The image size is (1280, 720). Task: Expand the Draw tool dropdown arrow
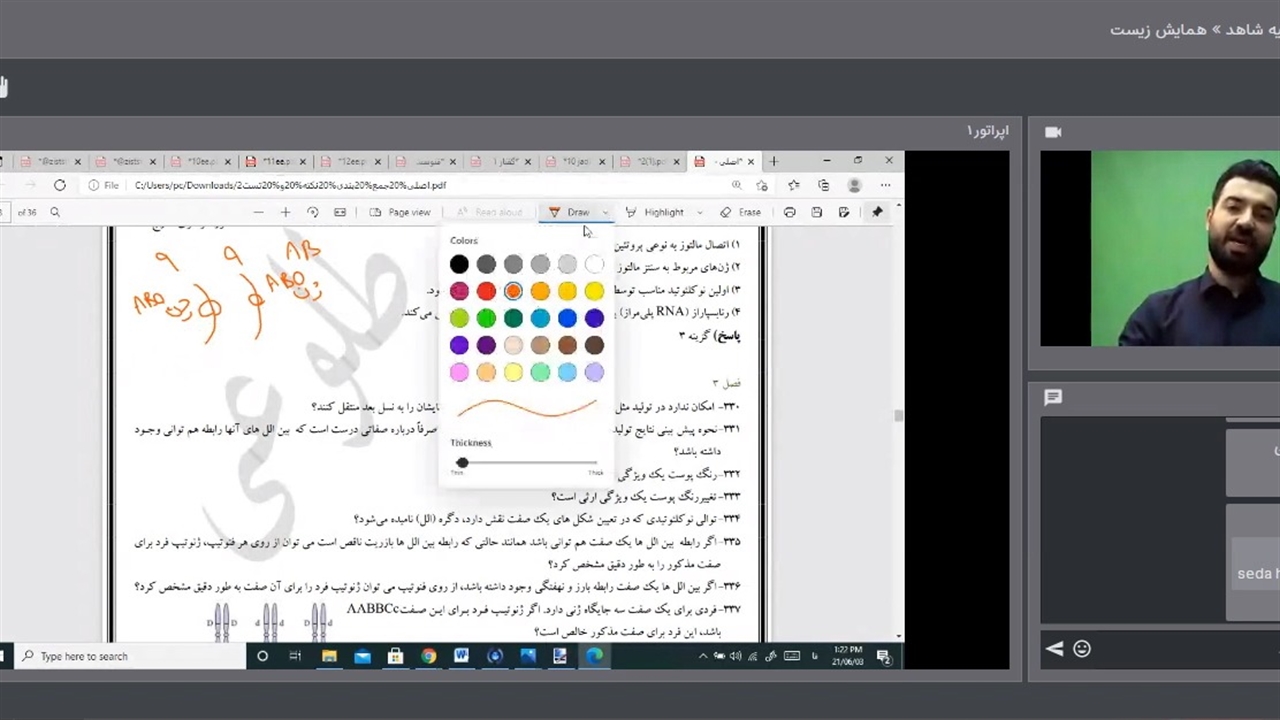click(605, 212)
